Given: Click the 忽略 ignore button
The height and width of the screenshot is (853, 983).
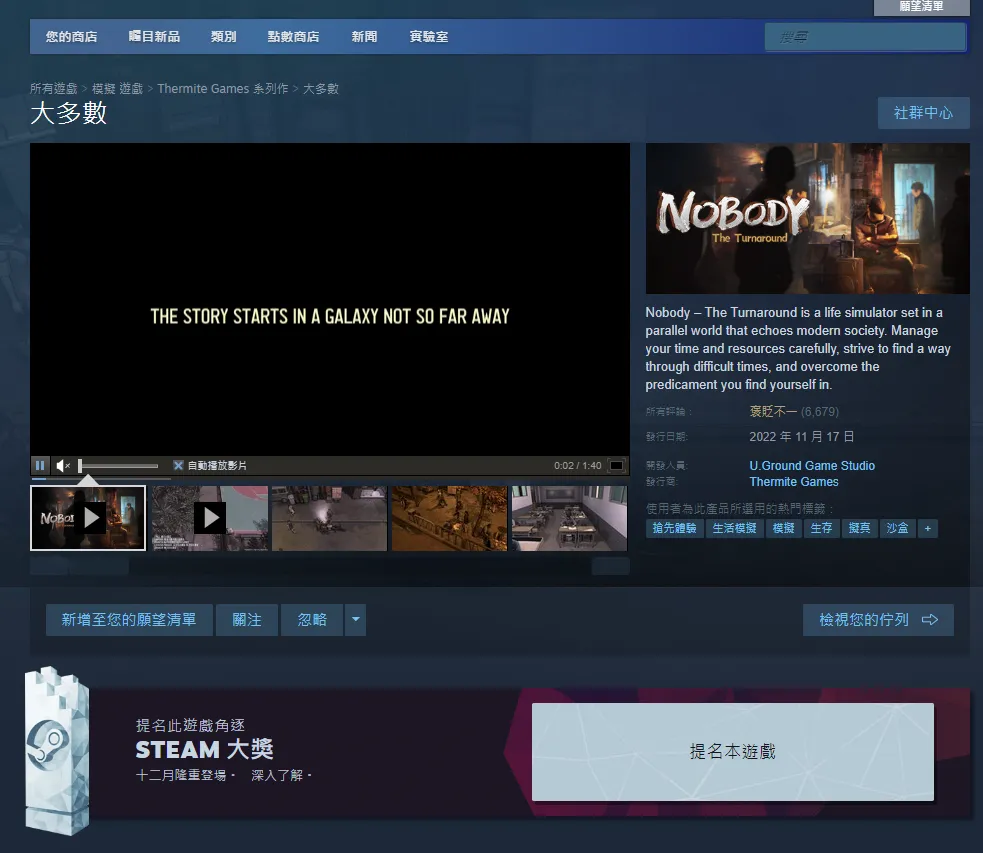Looking at the screenshot, I should point(312,620).
